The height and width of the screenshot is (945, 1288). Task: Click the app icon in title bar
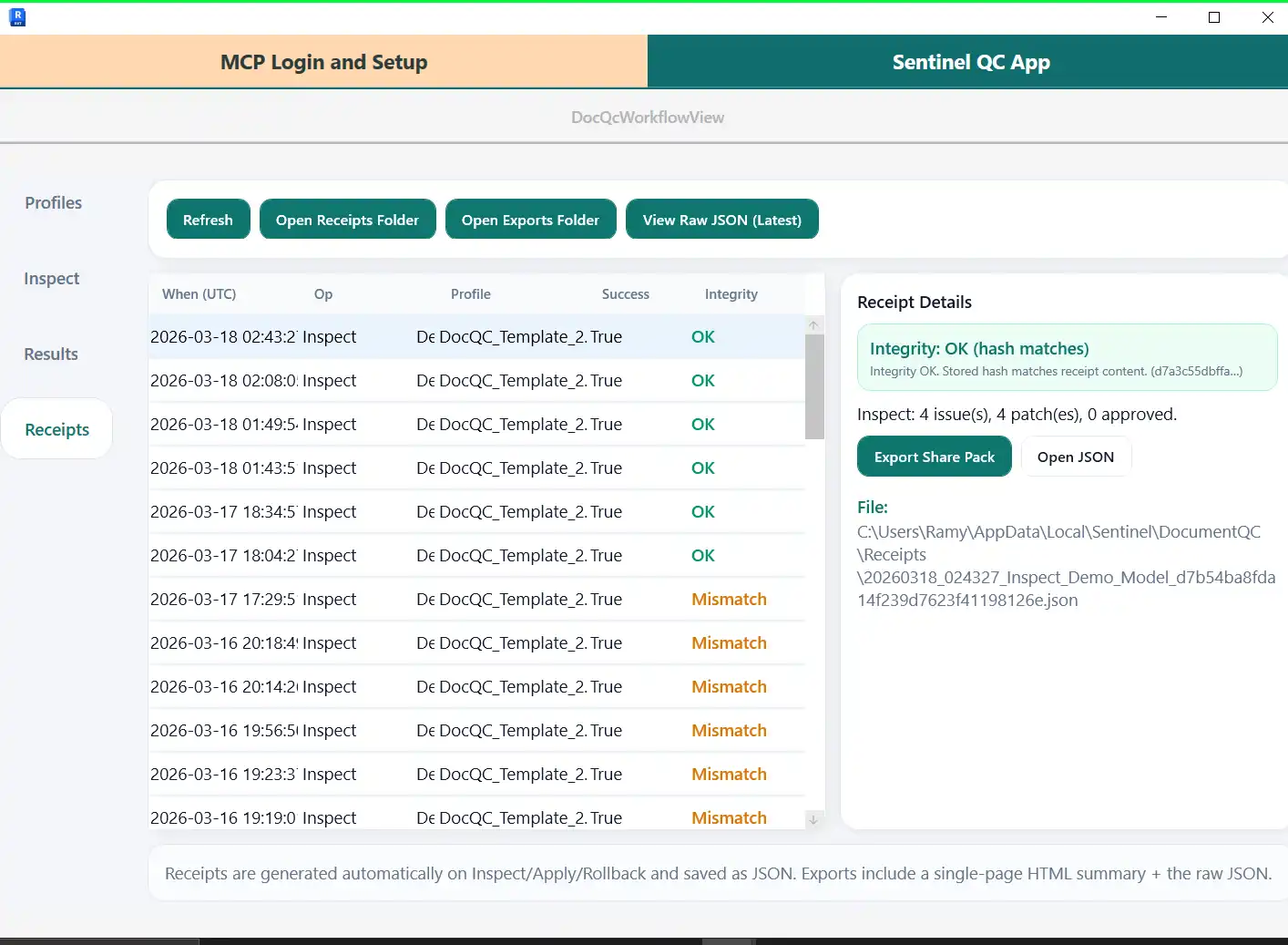(x=16, y=17)
